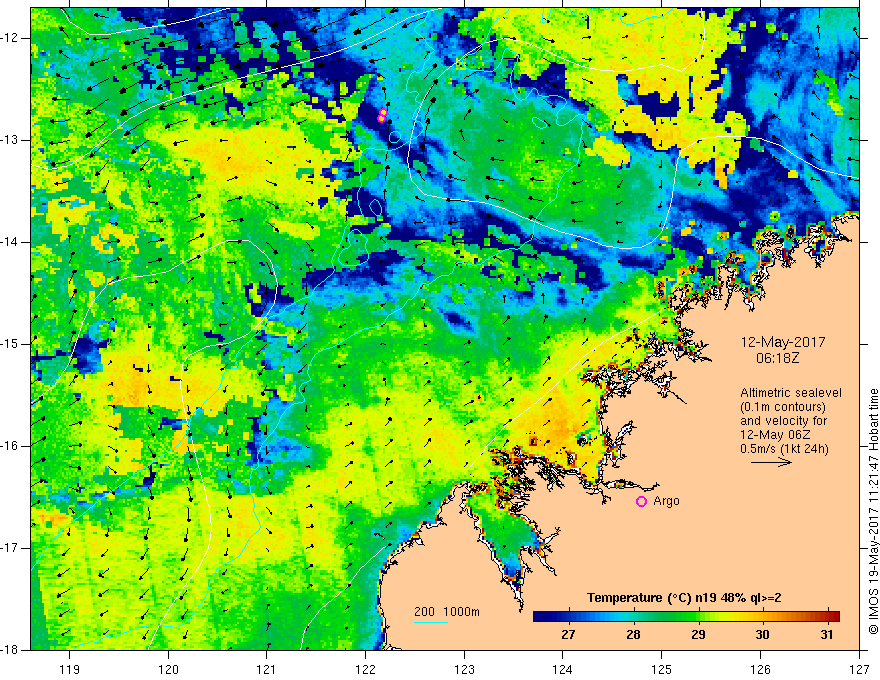Click the latitude axis label -16
The height and width of the screenshot is (680, 880).
11,446
